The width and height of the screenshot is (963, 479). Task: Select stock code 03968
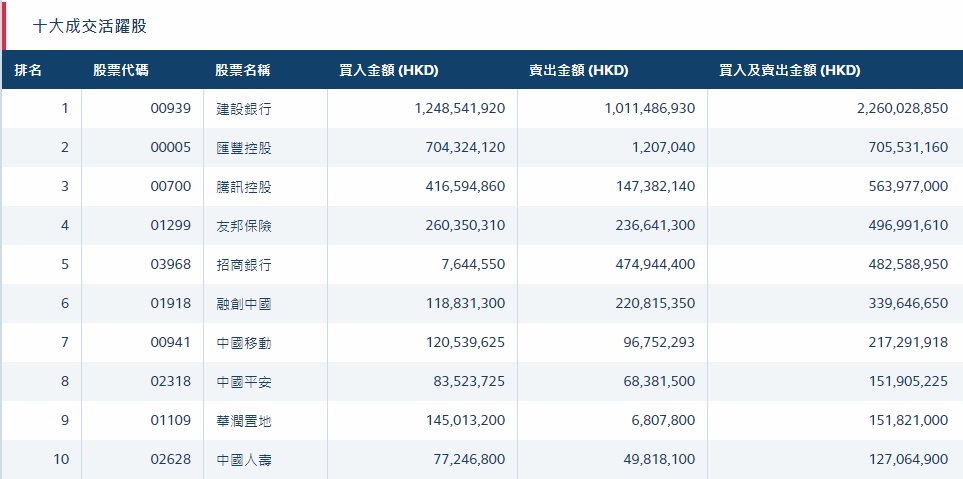click(x=171, y=264)
